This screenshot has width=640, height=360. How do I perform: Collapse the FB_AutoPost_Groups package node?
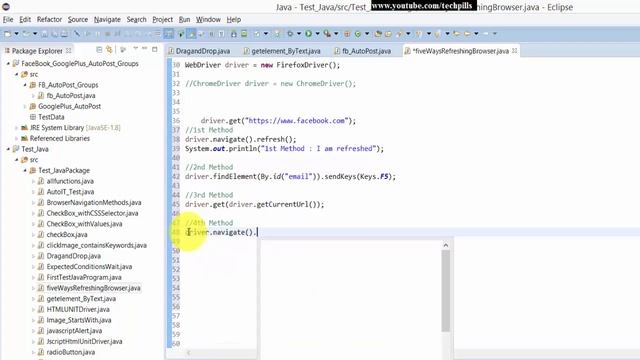25,85
